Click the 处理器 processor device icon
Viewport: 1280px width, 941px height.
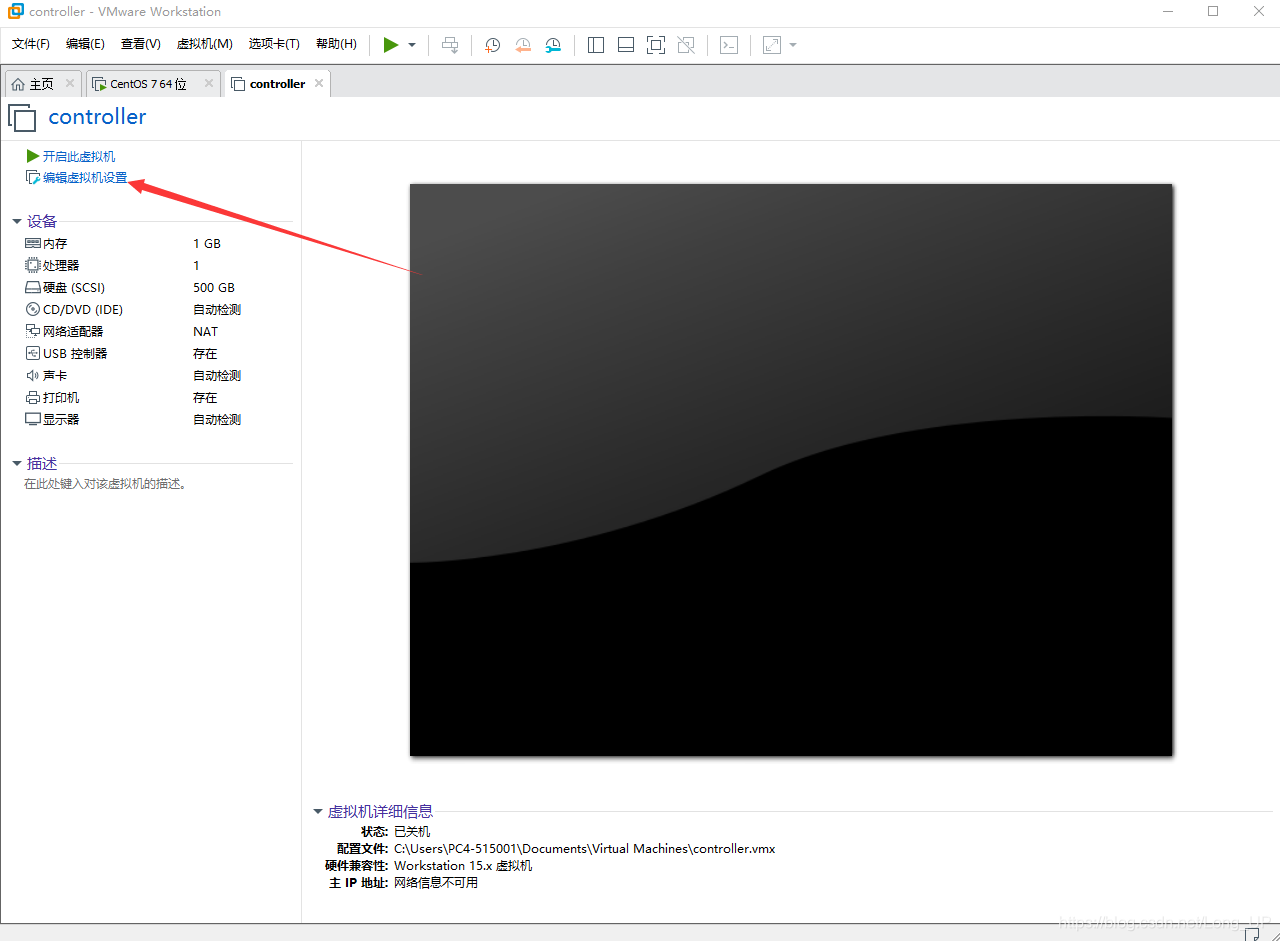(33, 266)
